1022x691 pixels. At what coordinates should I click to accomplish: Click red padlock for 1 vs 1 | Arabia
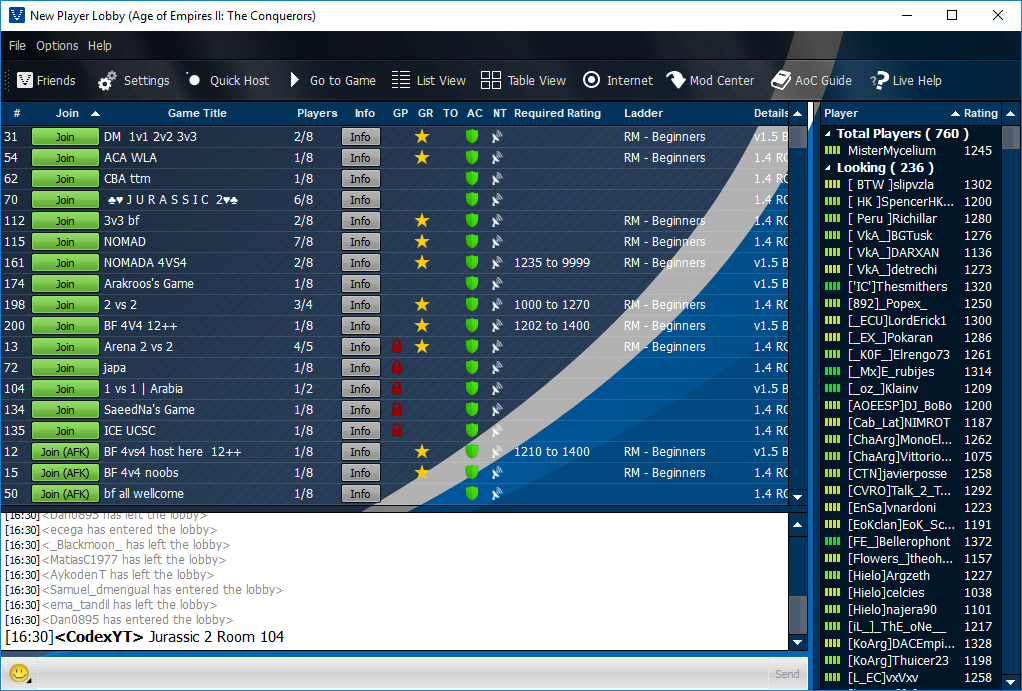[397, 388]
